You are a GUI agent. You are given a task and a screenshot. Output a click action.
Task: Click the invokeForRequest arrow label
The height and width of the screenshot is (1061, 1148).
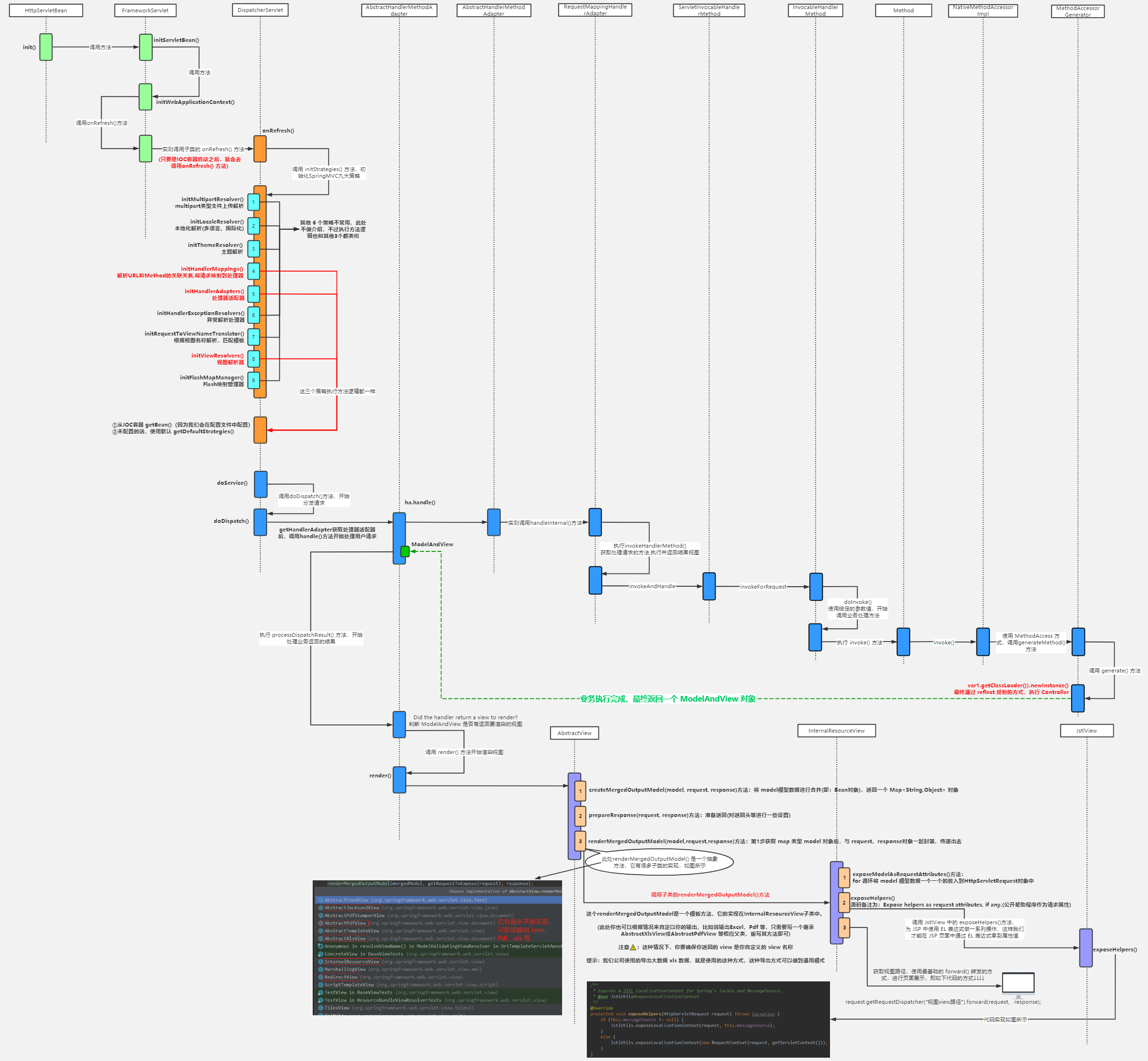(x=763, y=587)
